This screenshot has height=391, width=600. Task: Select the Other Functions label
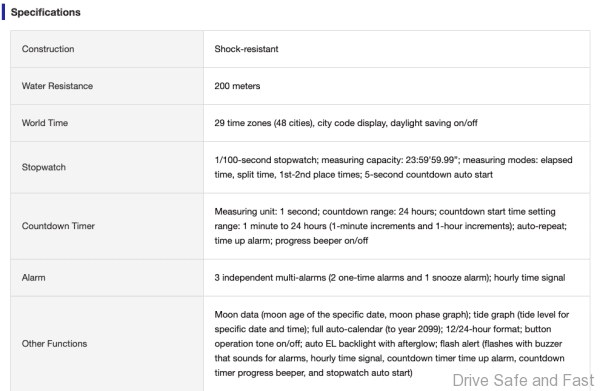tap(54, 344)
